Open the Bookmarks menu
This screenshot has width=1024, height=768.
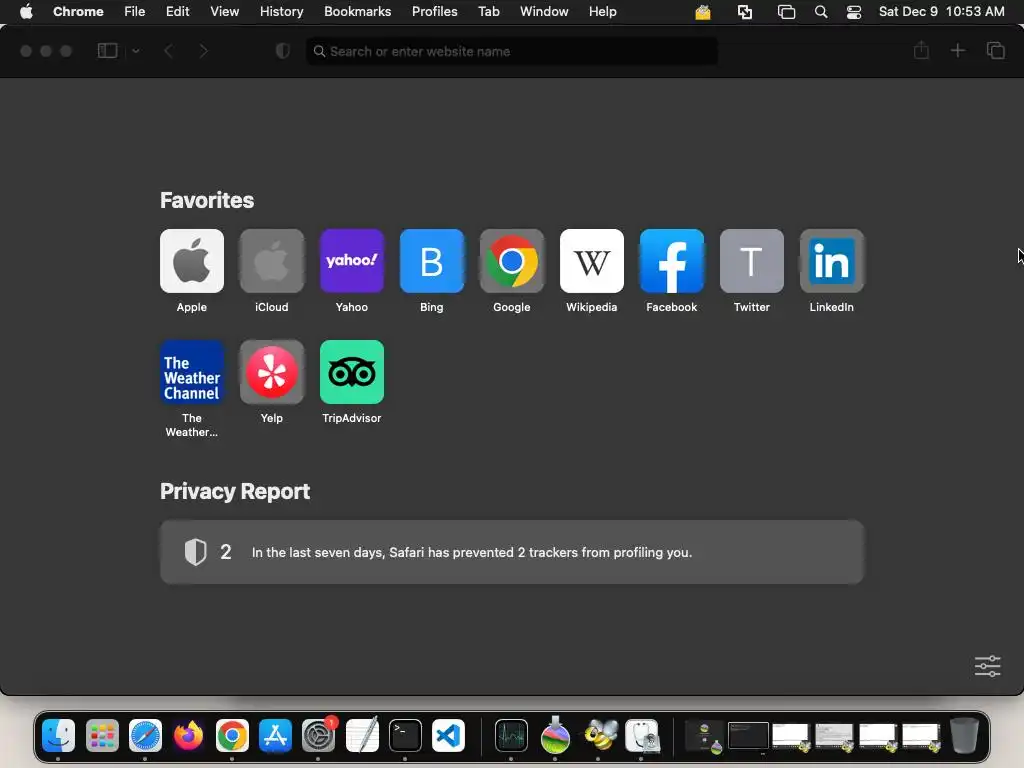tap(358, 12)
